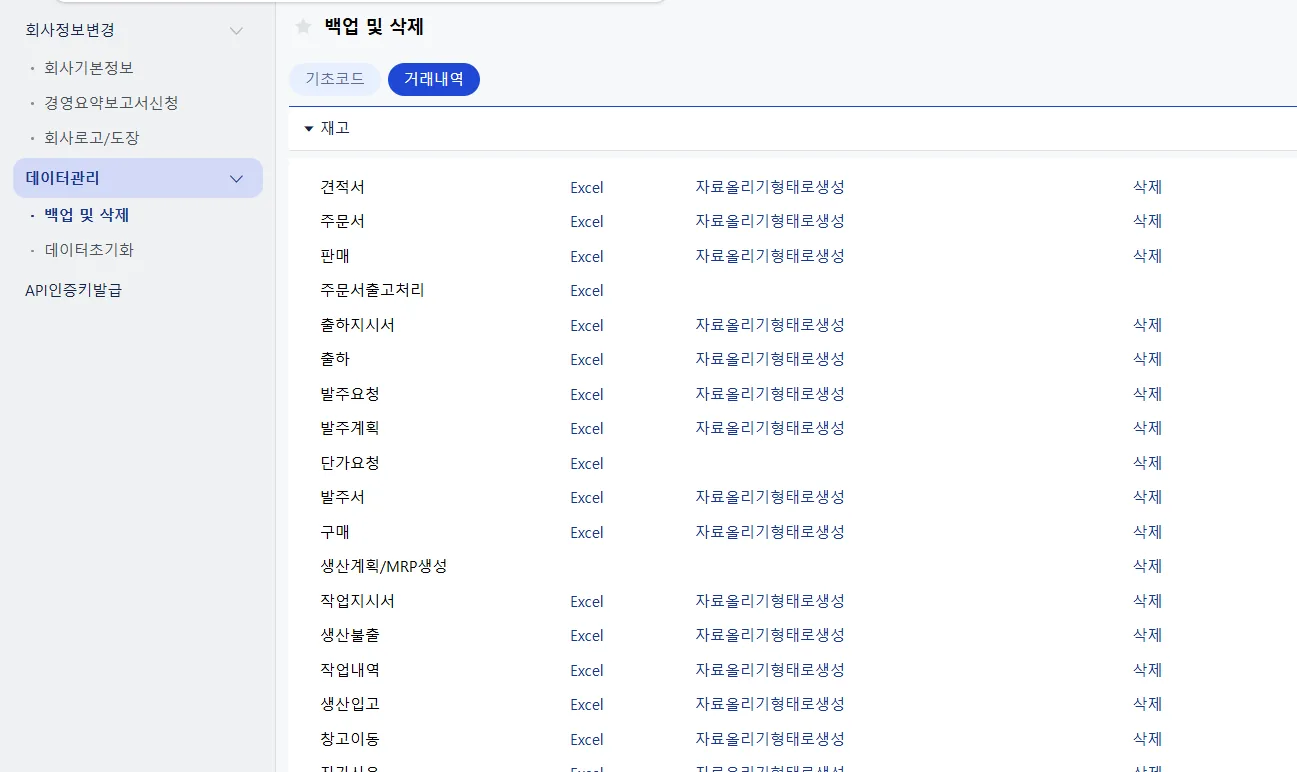The width and height of the screenshot is (1297, 772).
Task: Delete 생산불출 data
Action: pos(1147,635)
